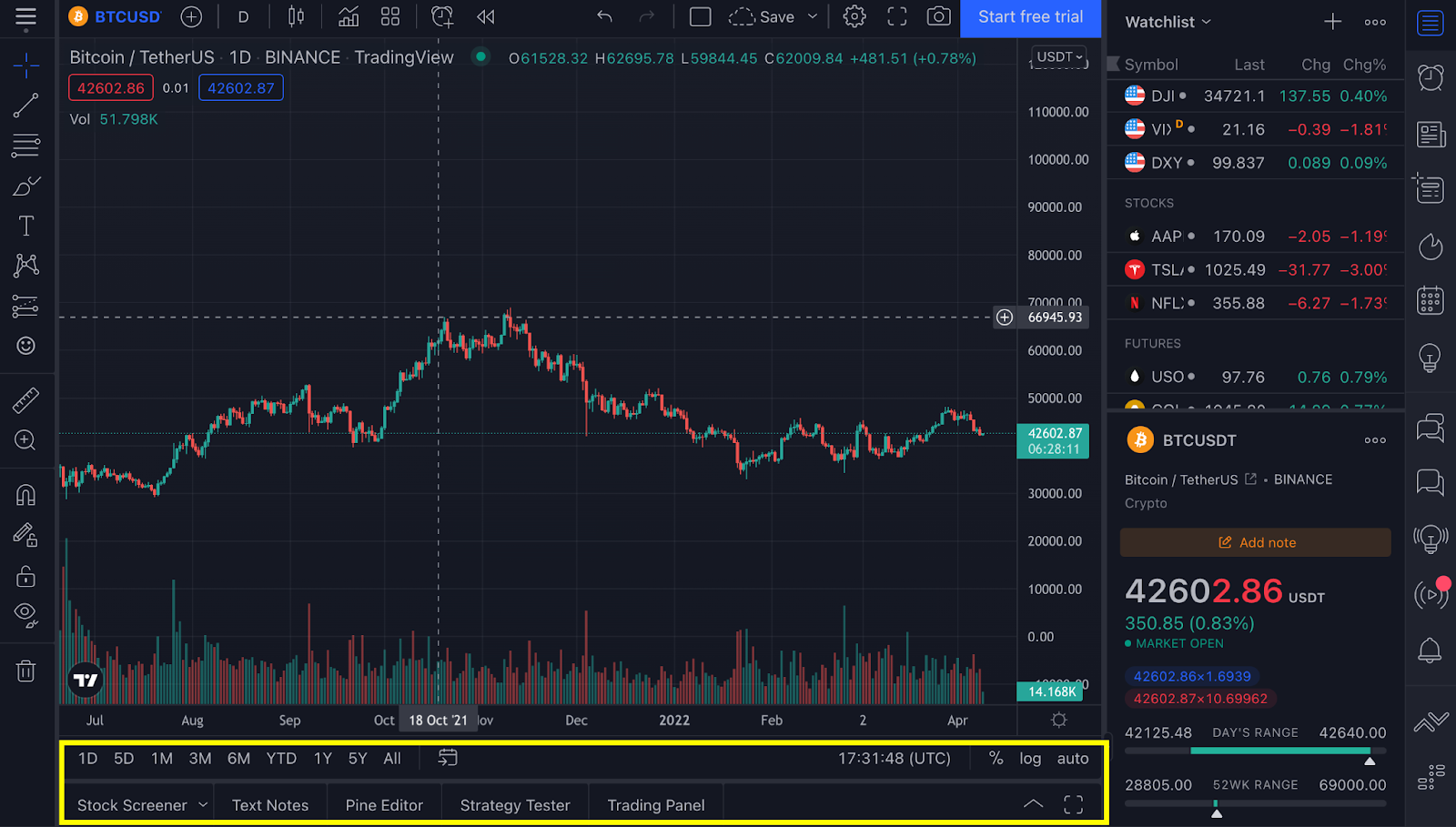Image resolution: width=1456 pixels, height=827 pixels.
Task: Set the YTD time range
Action: [281, 758]
